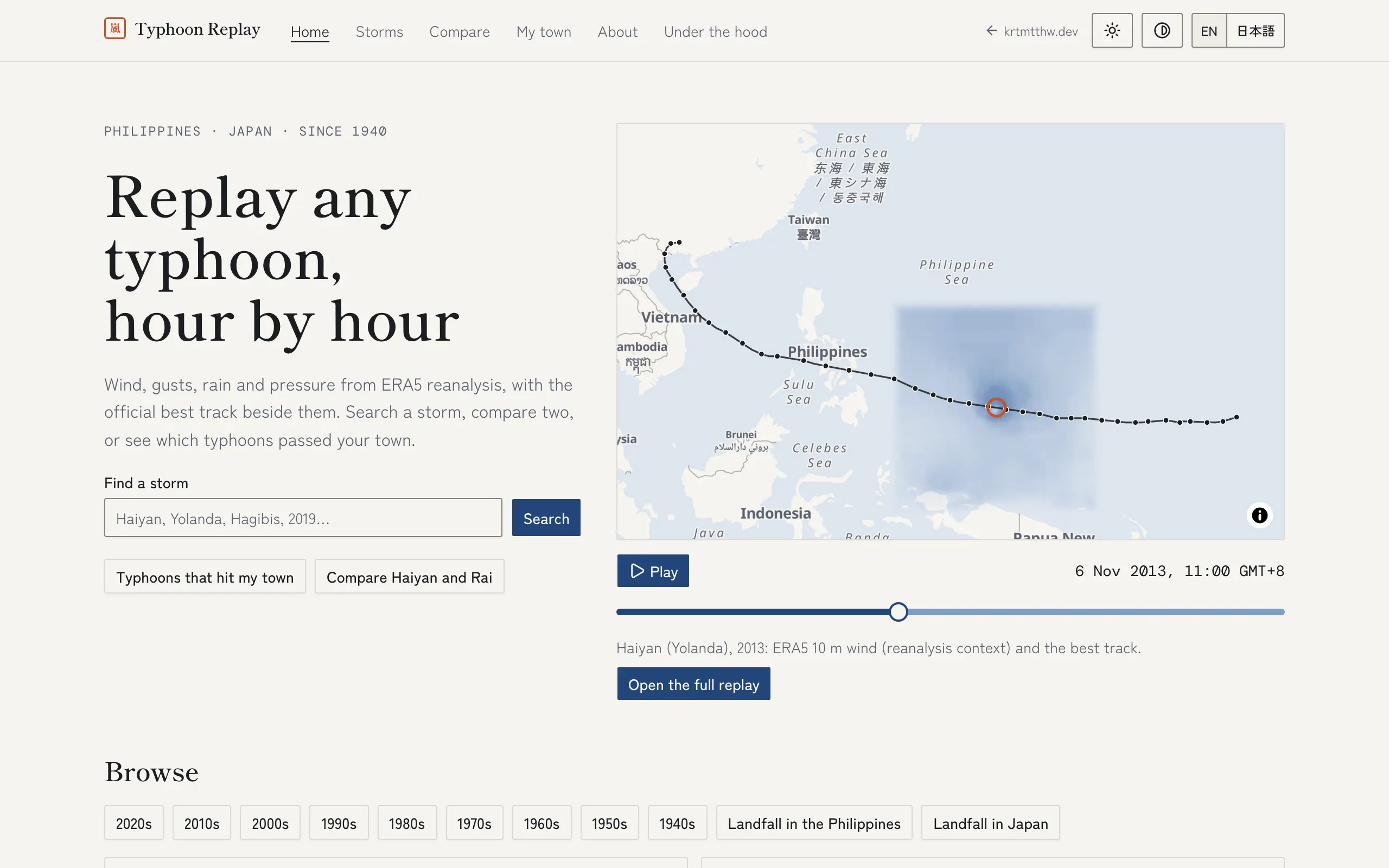Click the replay timeline slider handle

pos(899,612)
